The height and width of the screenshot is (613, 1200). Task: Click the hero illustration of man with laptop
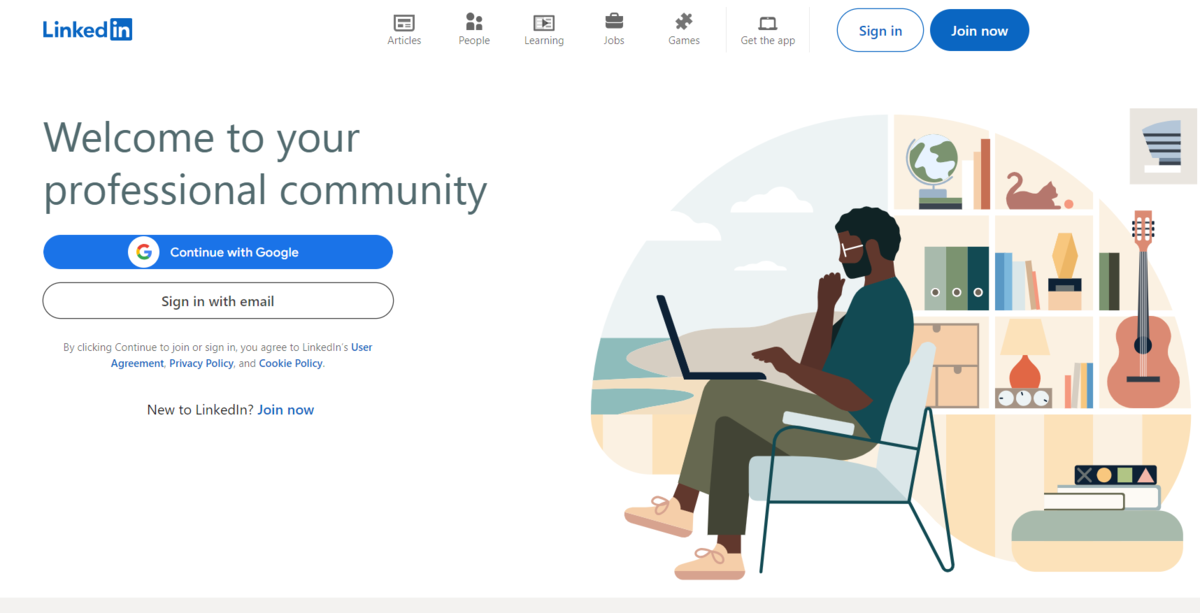(x=893, y=345)
